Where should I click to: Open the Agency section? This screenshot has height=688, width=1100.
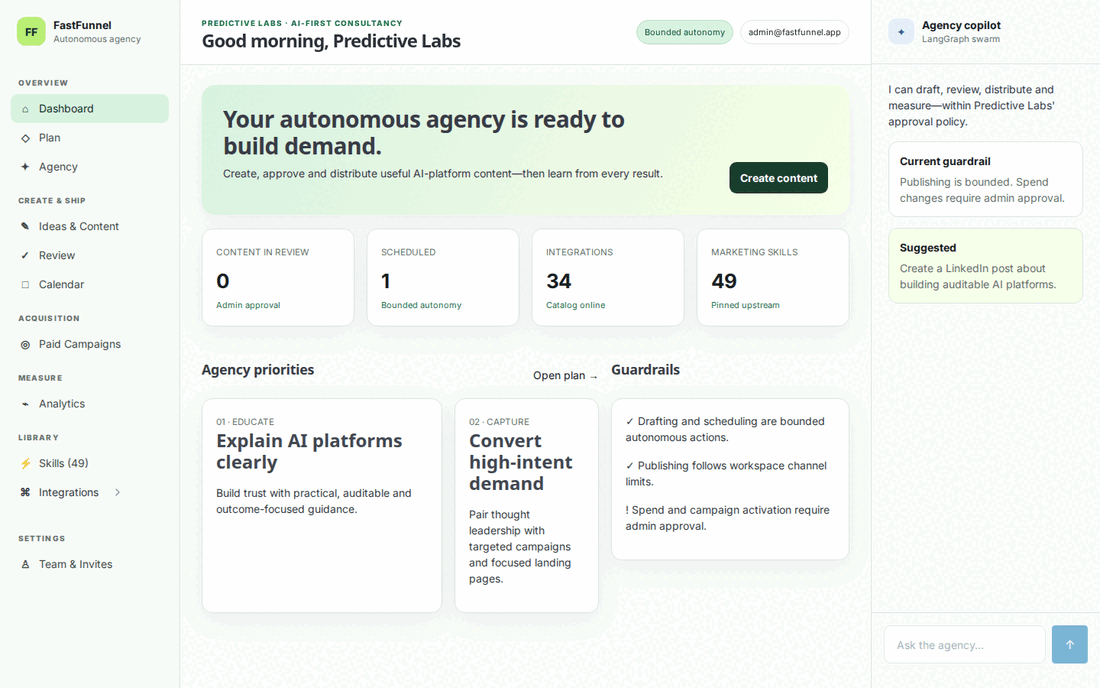90,167
